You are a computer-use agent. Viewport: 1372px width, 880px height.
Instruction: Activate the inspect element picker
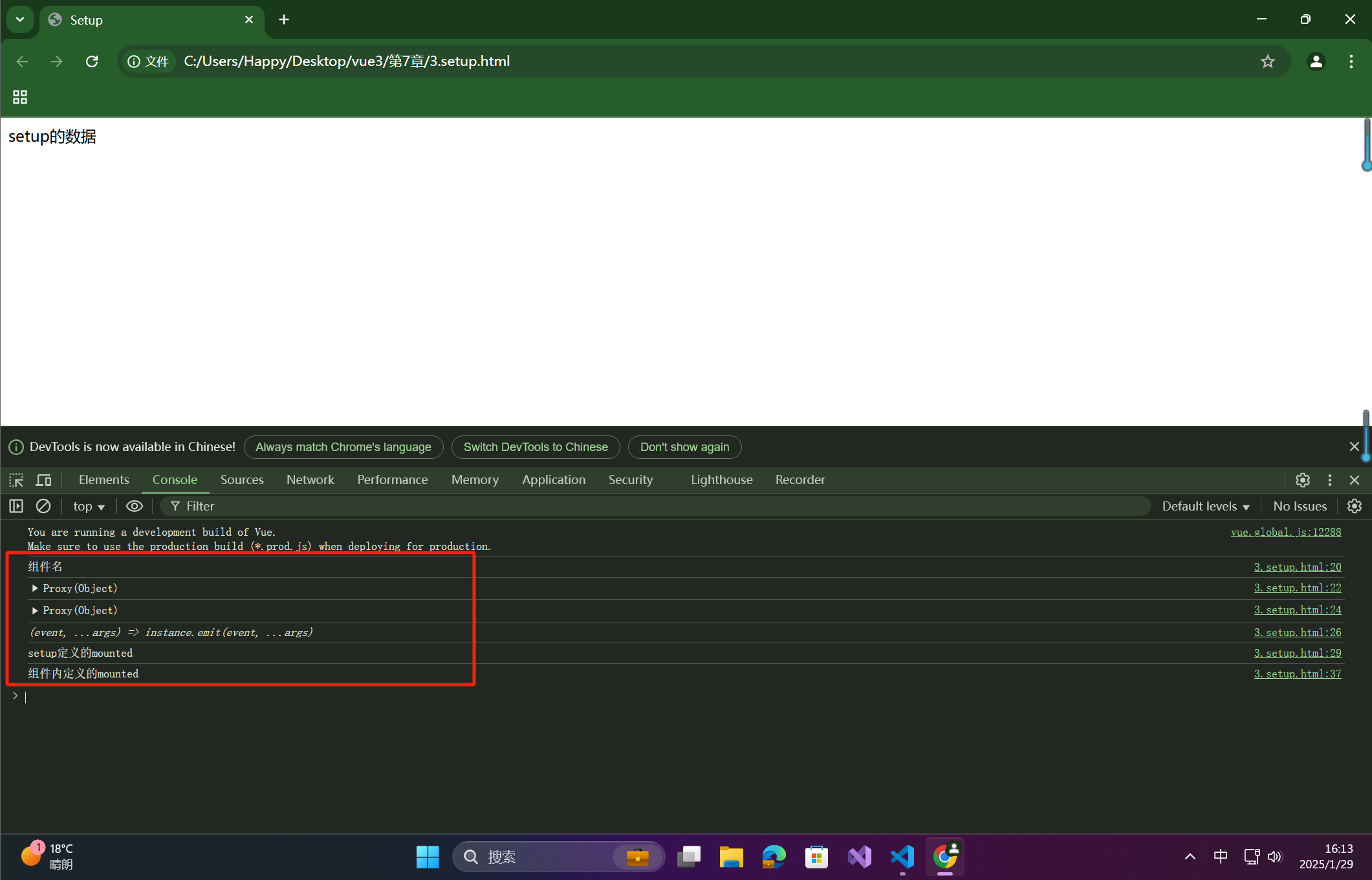click(x=16, y=480)
